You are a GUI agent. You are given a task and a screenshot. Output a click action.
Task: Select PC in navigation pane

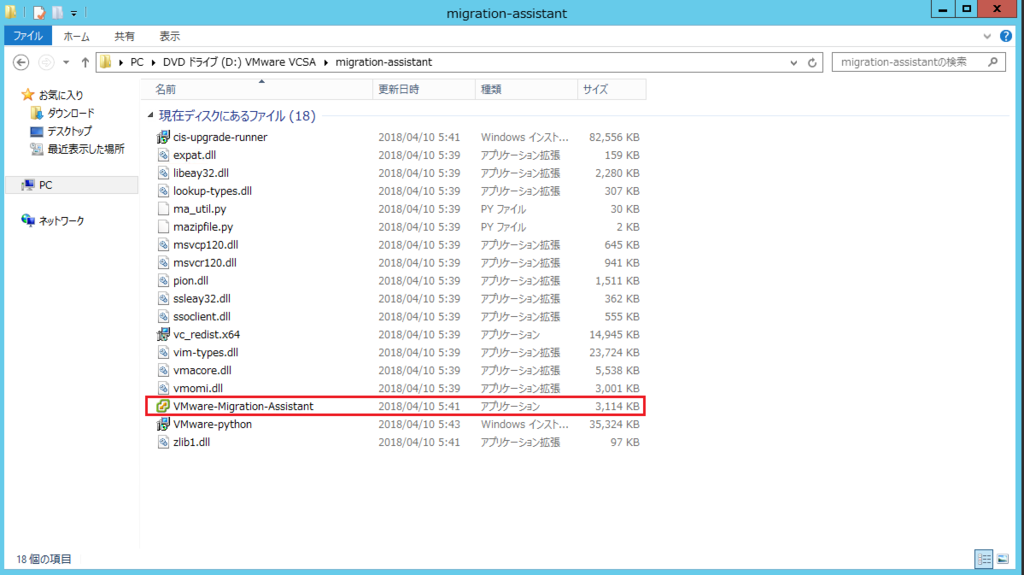45,185
